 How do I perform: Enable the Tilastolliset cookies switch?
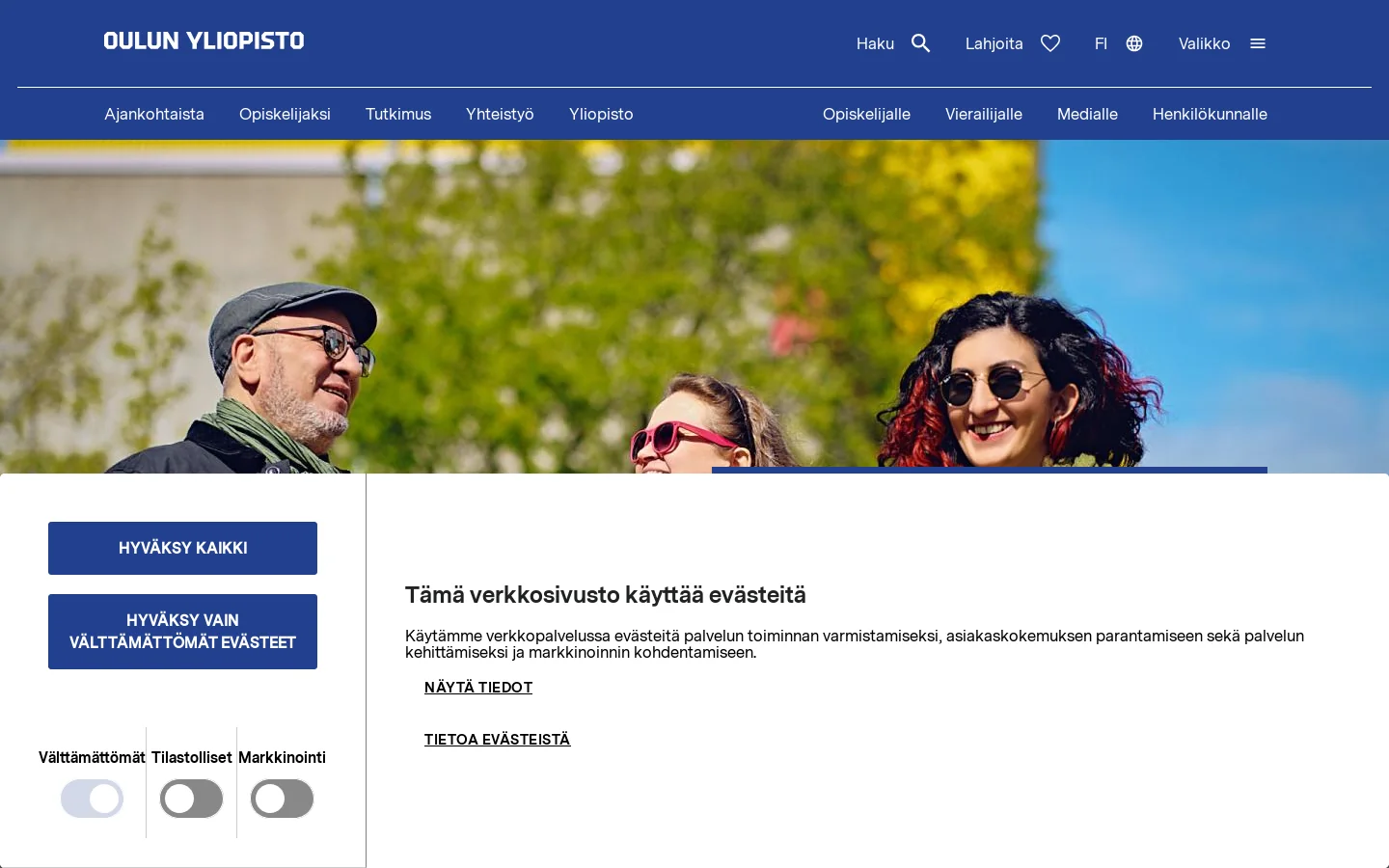pyautogui.click(x=191, y=799)
